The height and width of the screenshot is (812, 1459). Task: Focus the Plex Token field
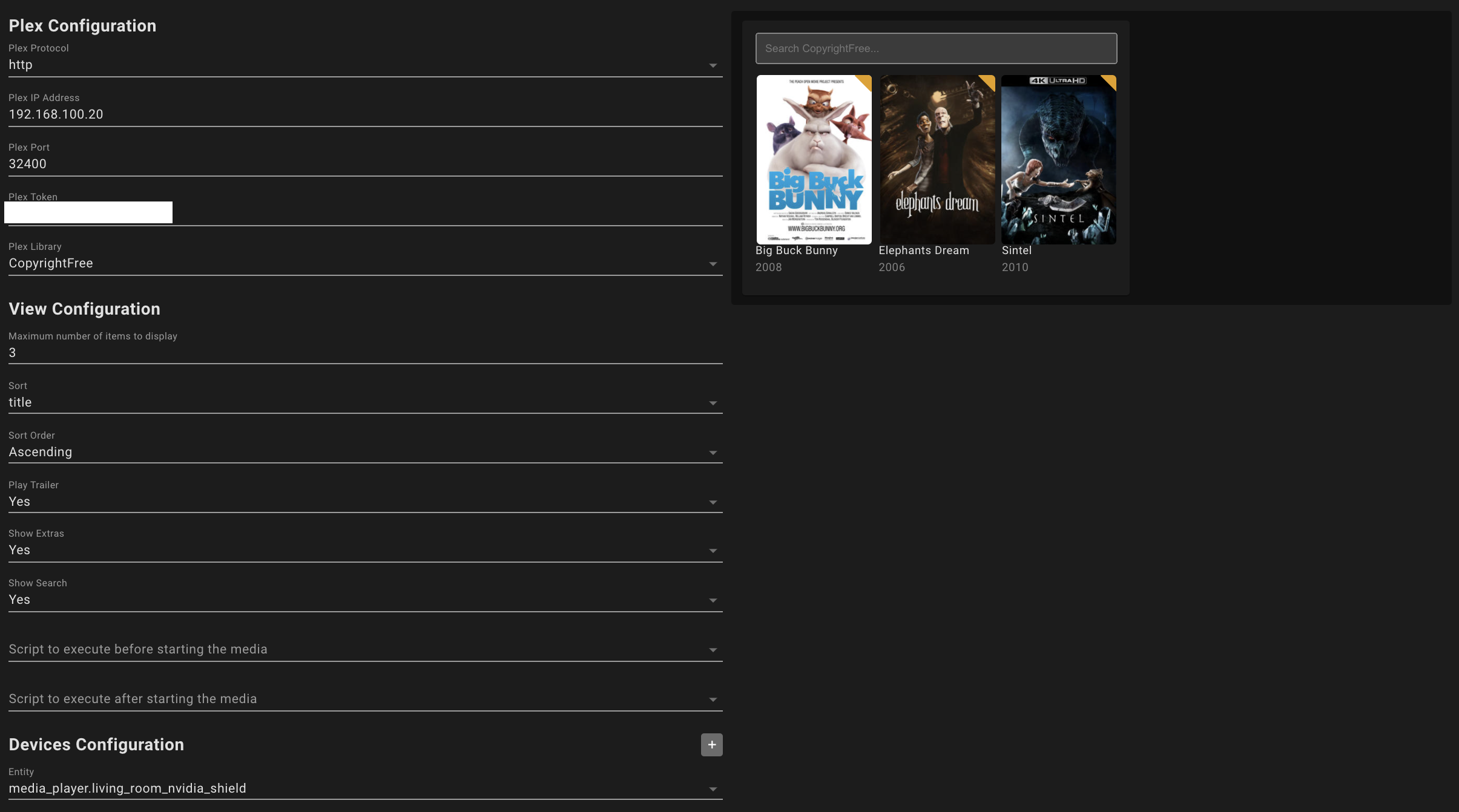point(366,209)
